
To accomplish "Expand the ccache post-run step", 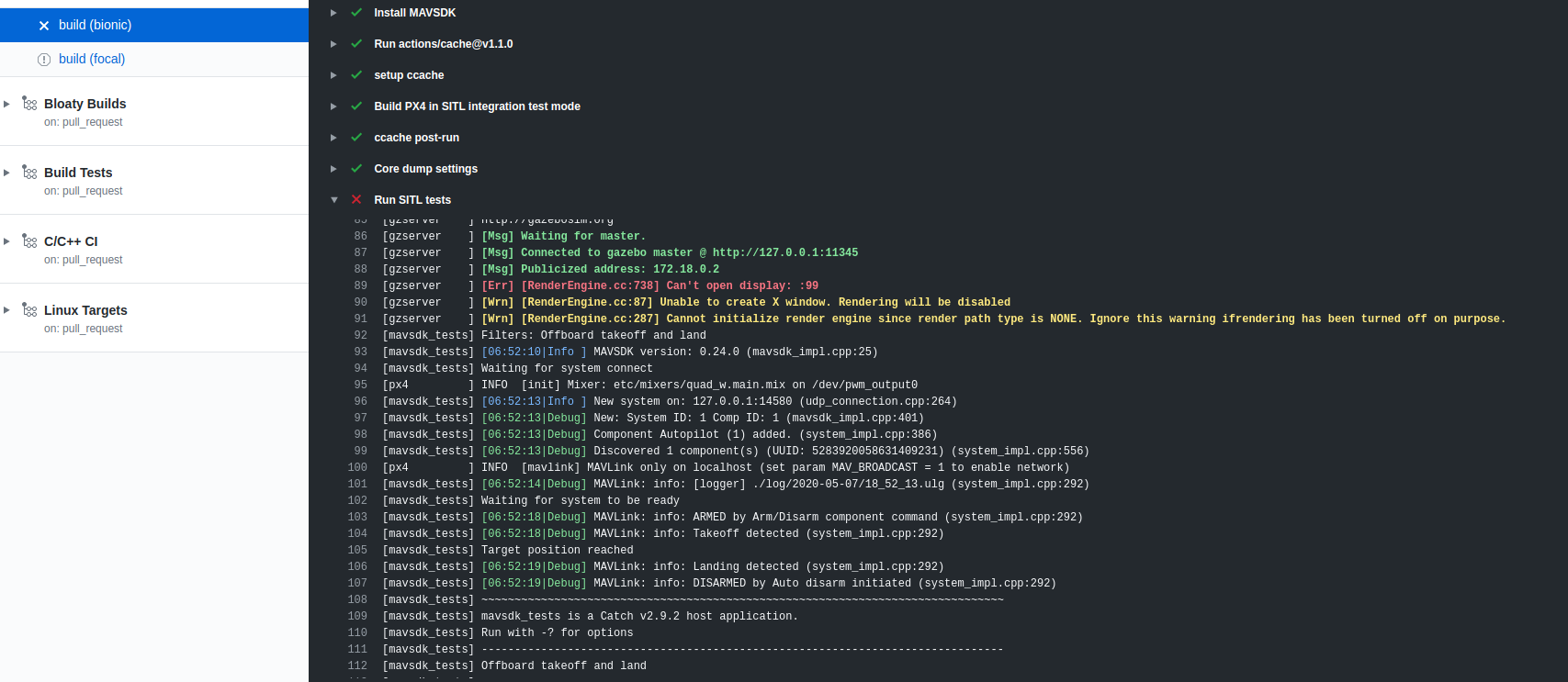I will pos(333,138).
